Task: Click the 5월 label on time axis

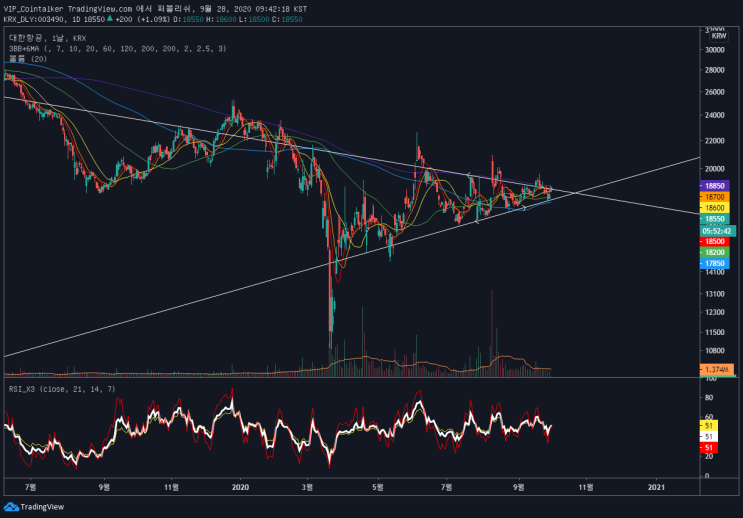Action: click(378, 487)
